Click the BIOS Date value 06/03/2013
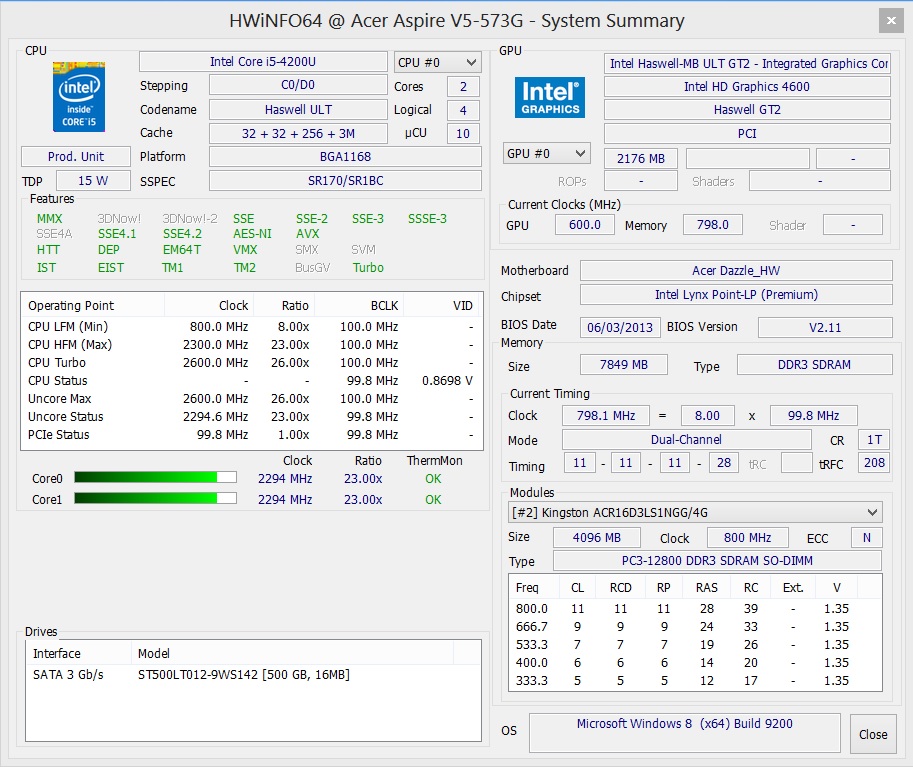The height and width of the screenshot is (767, 913). click(620, 327)
